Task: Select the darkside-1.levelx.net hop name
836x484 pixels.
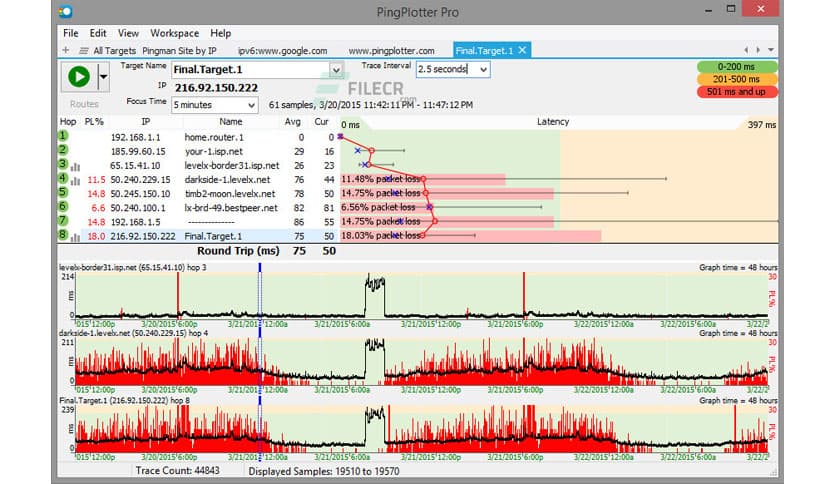Action: [227, 180]
